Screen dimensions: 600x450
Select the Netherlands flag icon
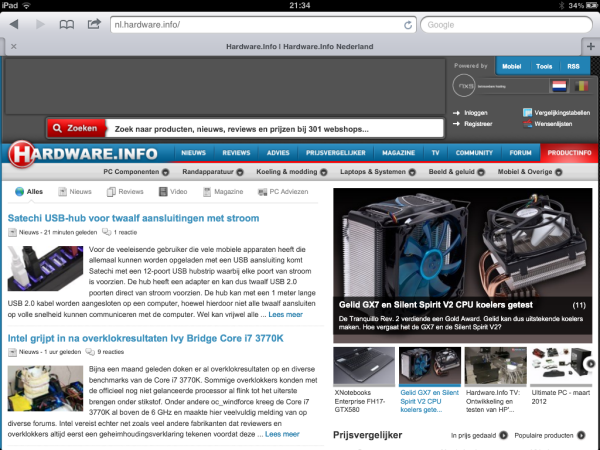(559, 86)
